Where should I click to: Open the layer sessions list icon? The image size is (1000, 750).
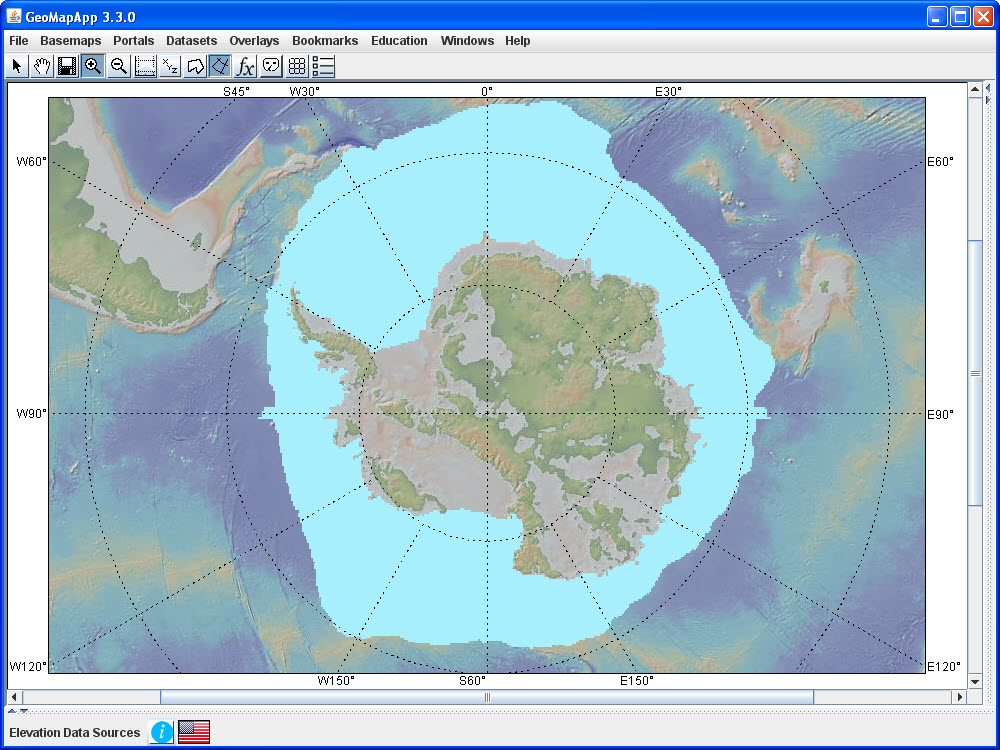322,65
